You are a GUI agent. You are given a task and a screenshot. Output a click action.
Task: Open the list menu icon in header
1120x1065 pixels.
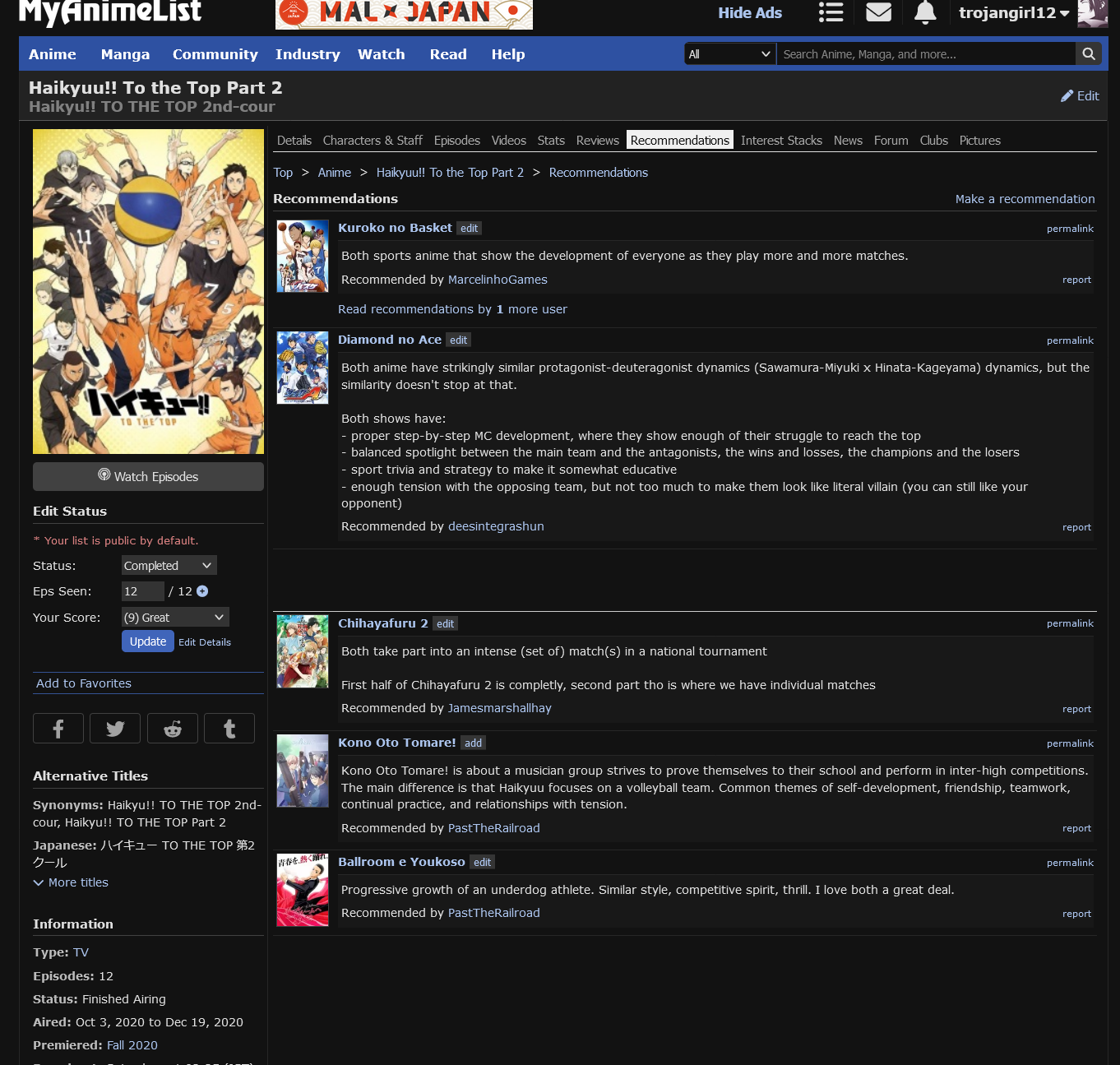pyautogui.click(x=831, y=12)
